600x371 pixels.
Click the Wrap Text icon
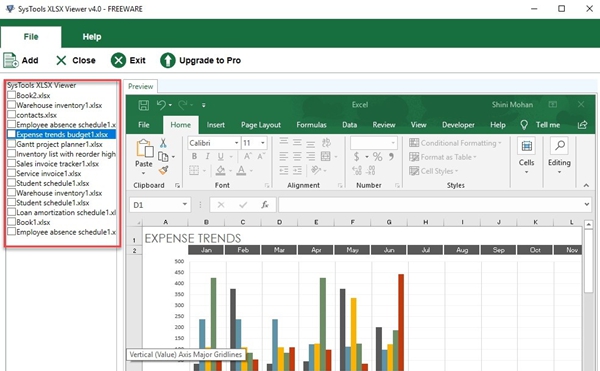click(x=326, y=143)
